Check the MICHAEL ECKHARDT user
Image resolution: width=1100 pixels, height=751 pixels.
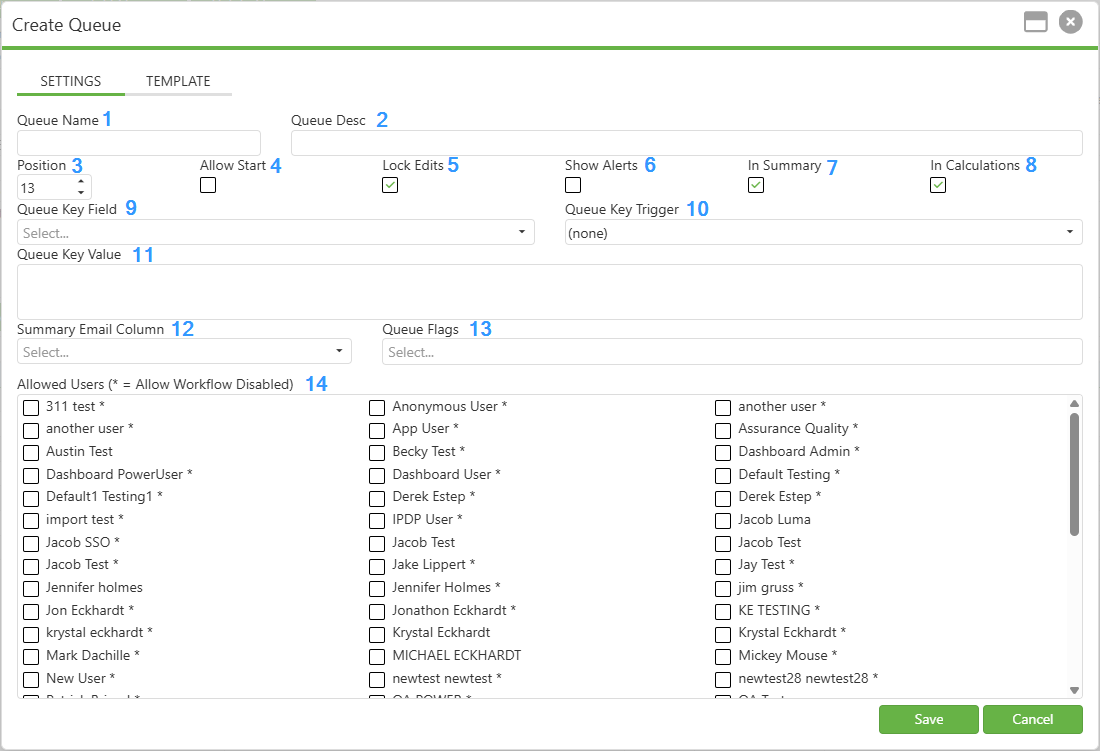(x=377, y=656)
